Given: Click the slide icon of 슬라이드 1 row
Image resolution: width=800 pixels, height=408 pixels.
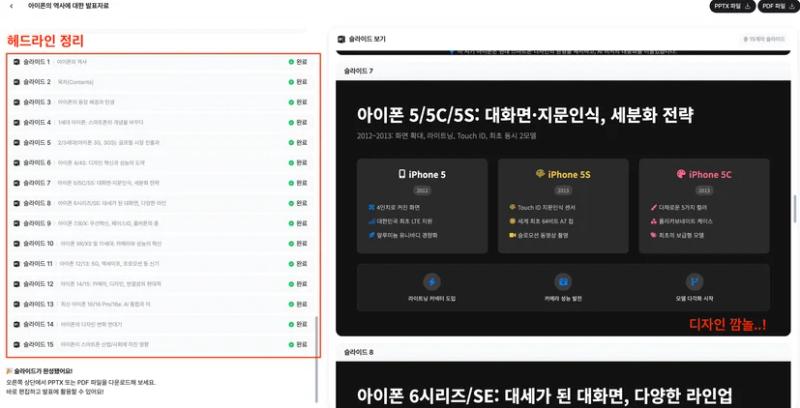Looking at the screenshot, I should (17, 62).
